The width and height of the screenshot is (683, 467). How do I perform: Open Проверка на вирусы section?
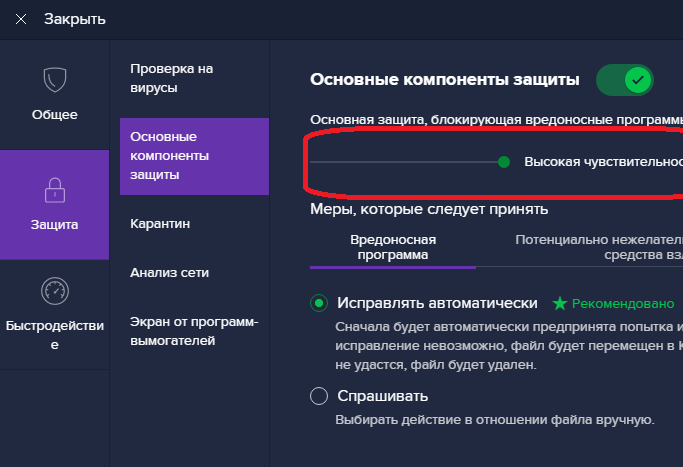pyautogui.click(x=172, y=78)
